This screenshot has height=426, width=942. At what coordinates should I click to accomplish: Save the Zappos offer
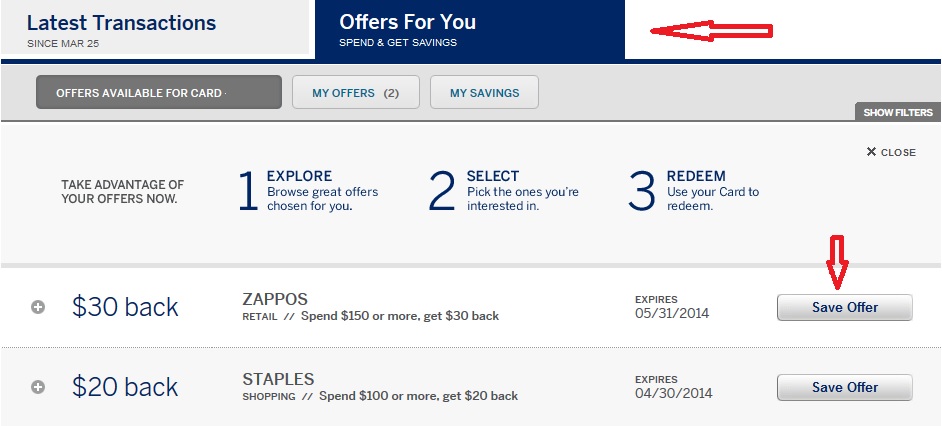click(x=844, y=307)
